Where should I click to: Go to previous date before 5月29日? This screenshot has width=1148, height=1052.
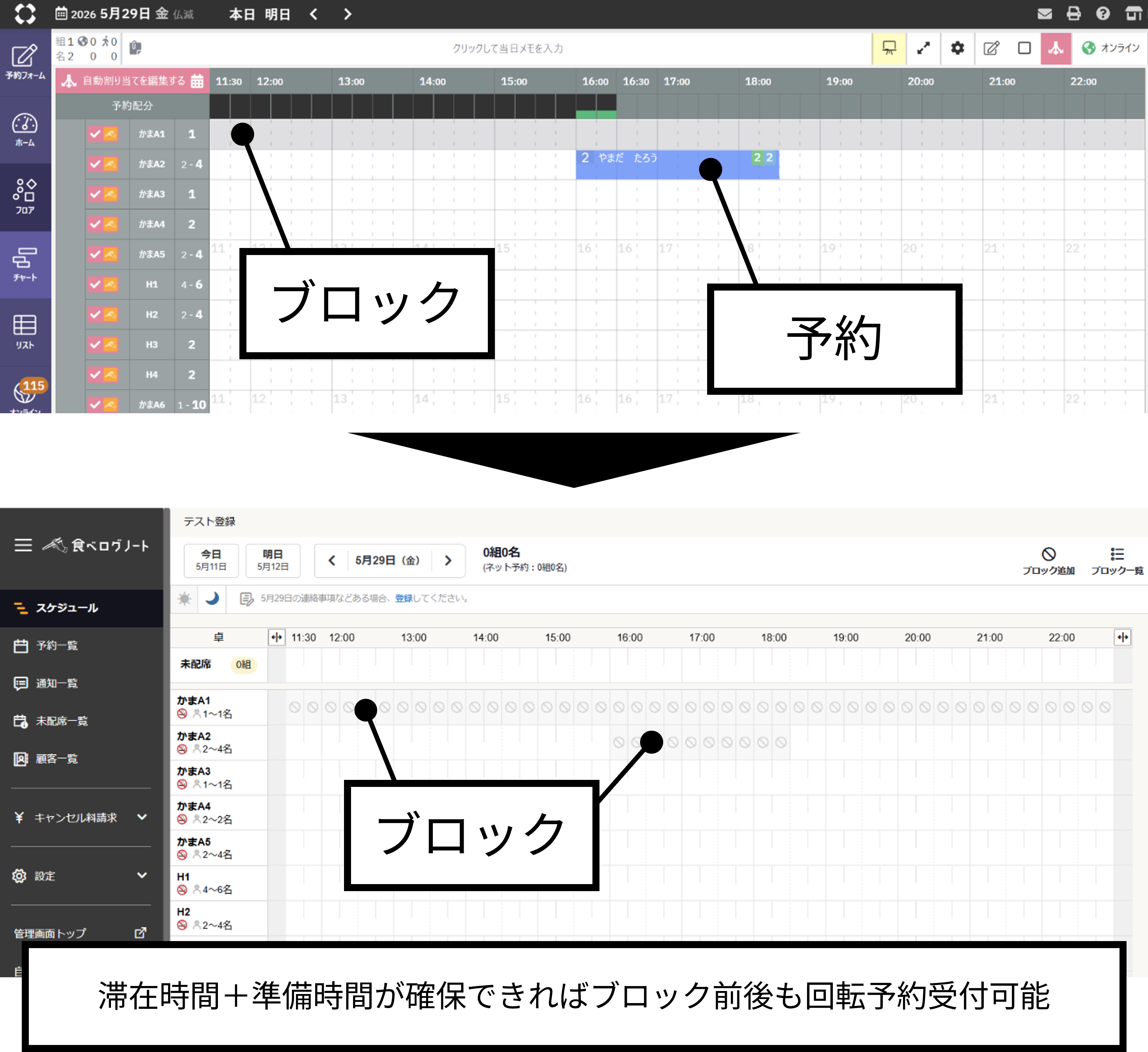[332, 560]
